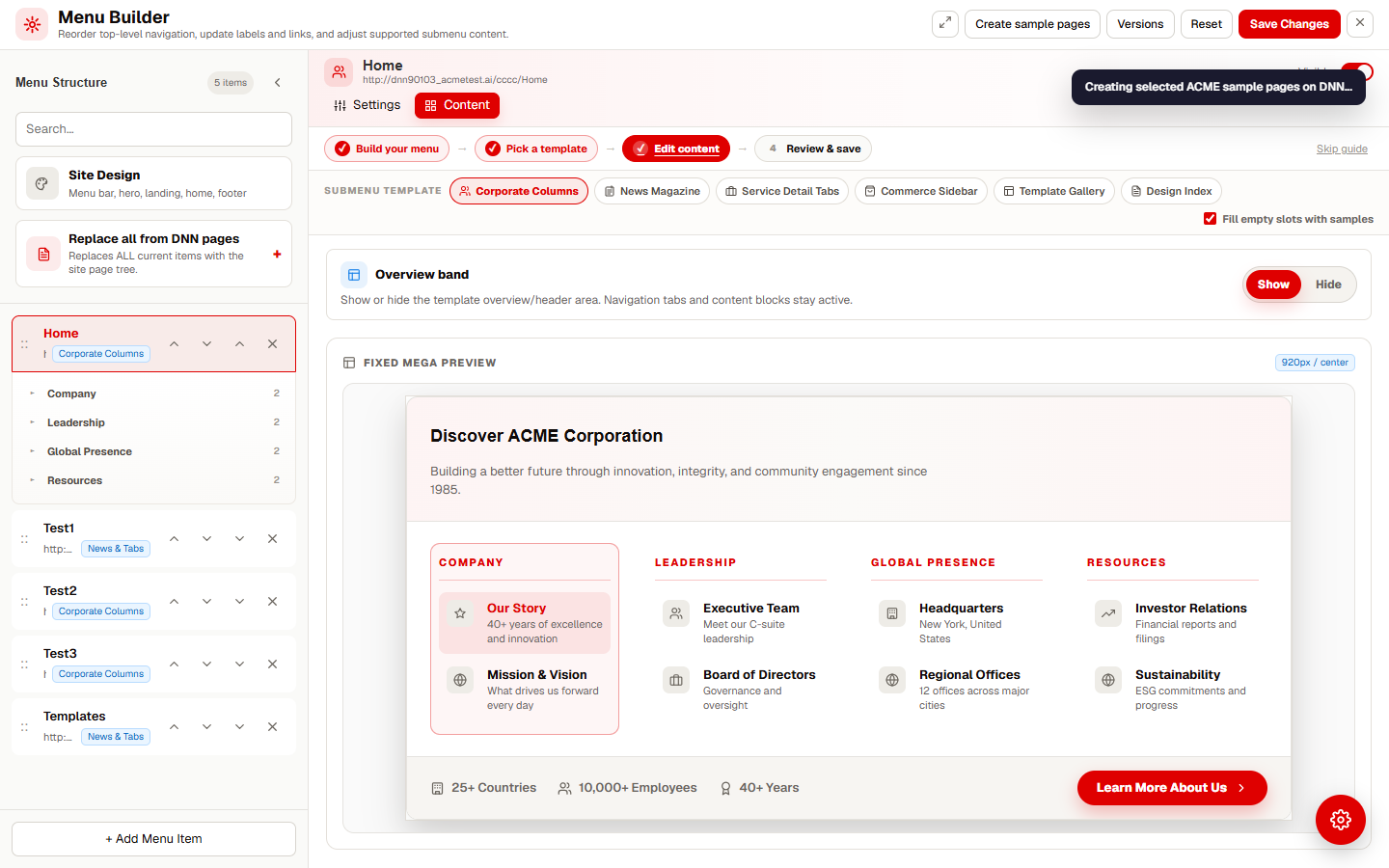The height and width of the screenshot is (868, 1389).
Task: Click the Reset button
Action: coord(1206,24)
